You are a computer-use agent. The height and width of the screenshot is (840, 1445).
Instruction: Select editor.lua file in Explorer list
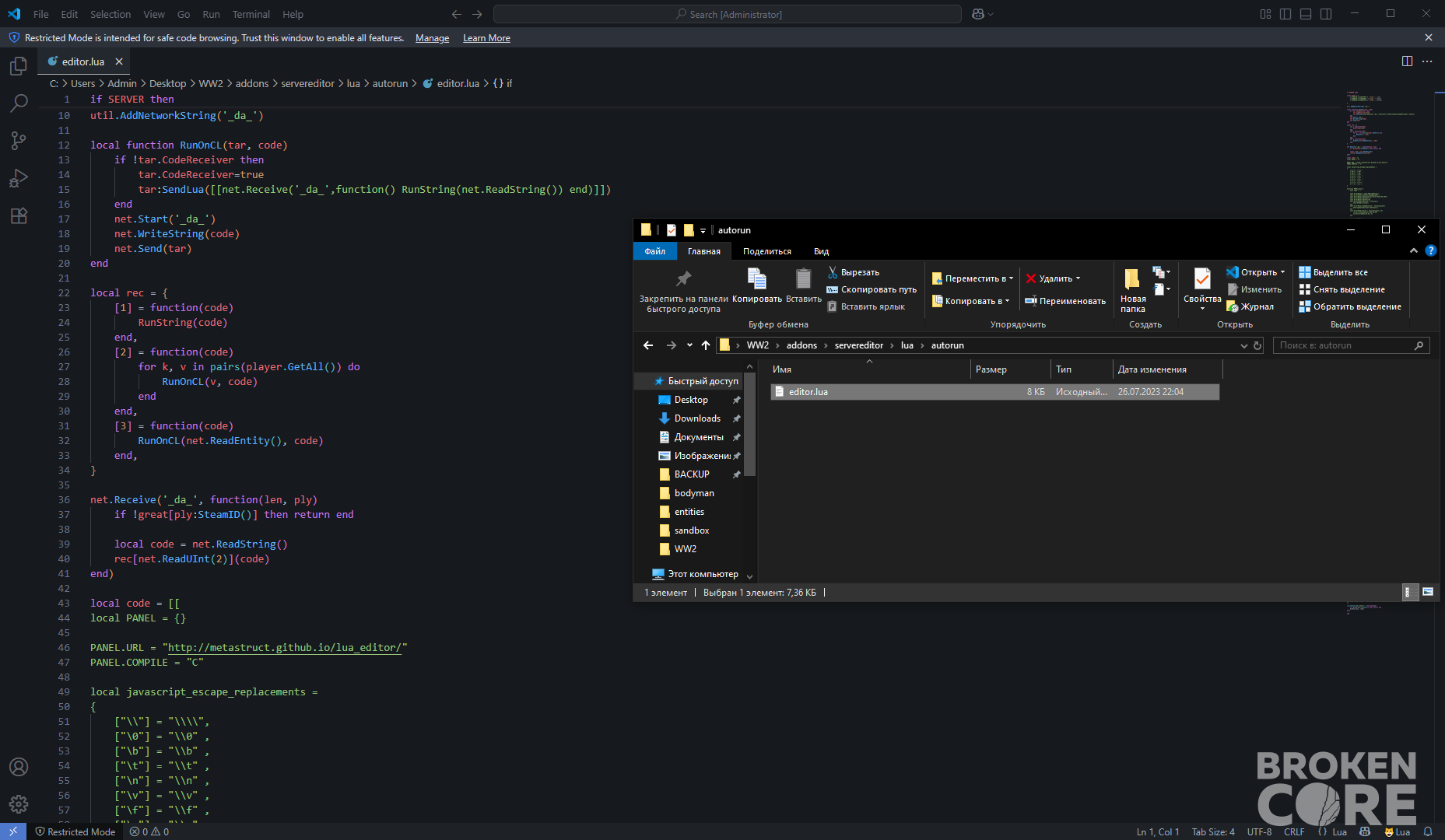(994, 392)
